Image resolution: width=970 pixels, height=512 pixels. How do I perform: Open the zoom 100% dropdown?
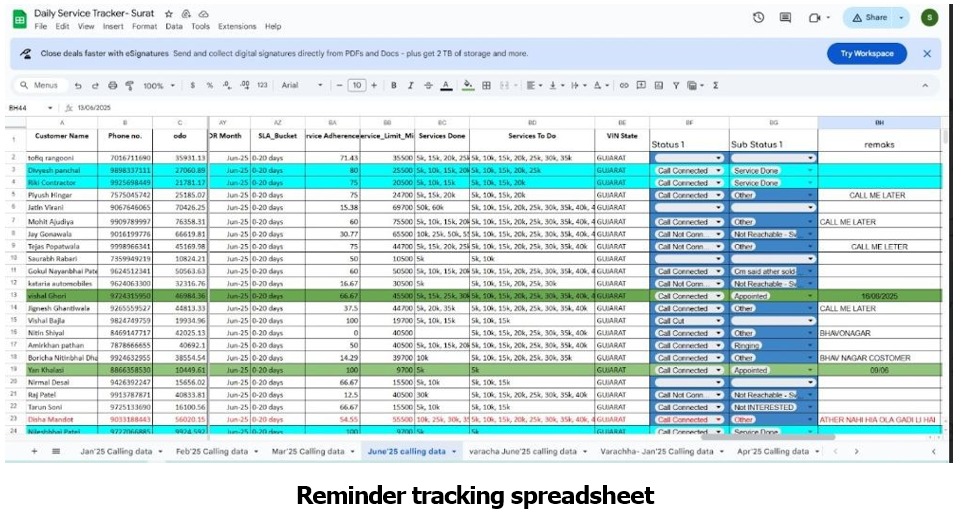coord(157,86)
